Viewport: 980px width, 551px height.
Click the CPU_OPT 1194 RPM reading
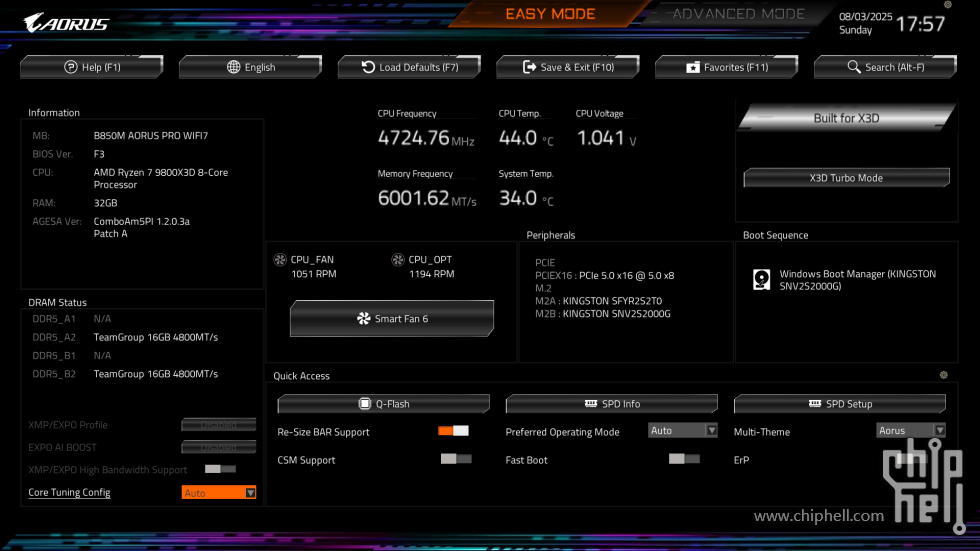pos(432,274)
